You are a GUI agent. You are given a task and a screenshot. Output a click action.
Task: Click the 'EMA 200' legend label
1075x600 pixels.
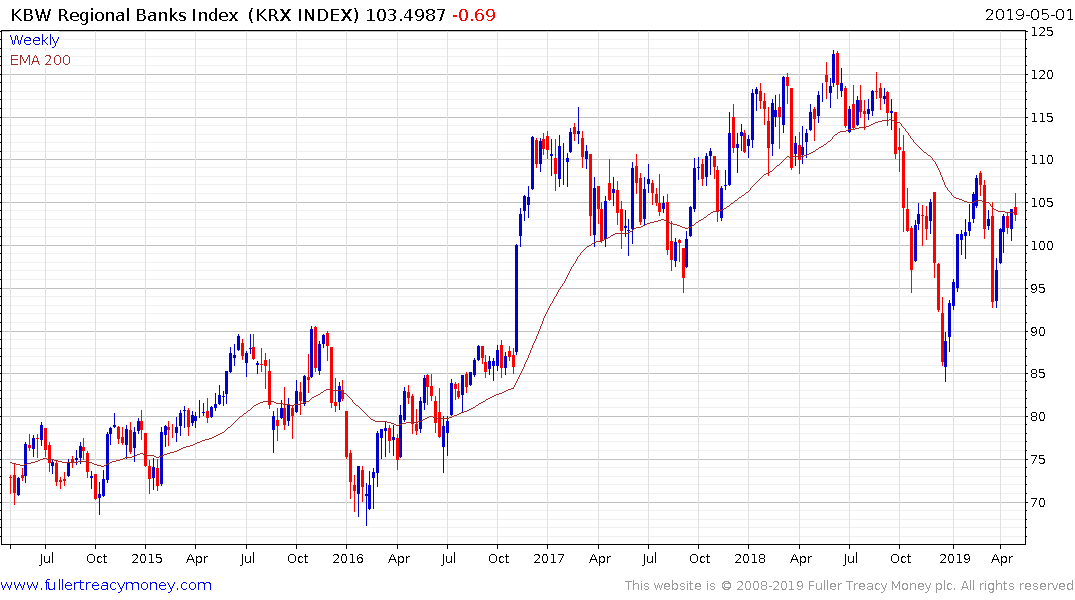pyautogui.click(x=40, y=60)
